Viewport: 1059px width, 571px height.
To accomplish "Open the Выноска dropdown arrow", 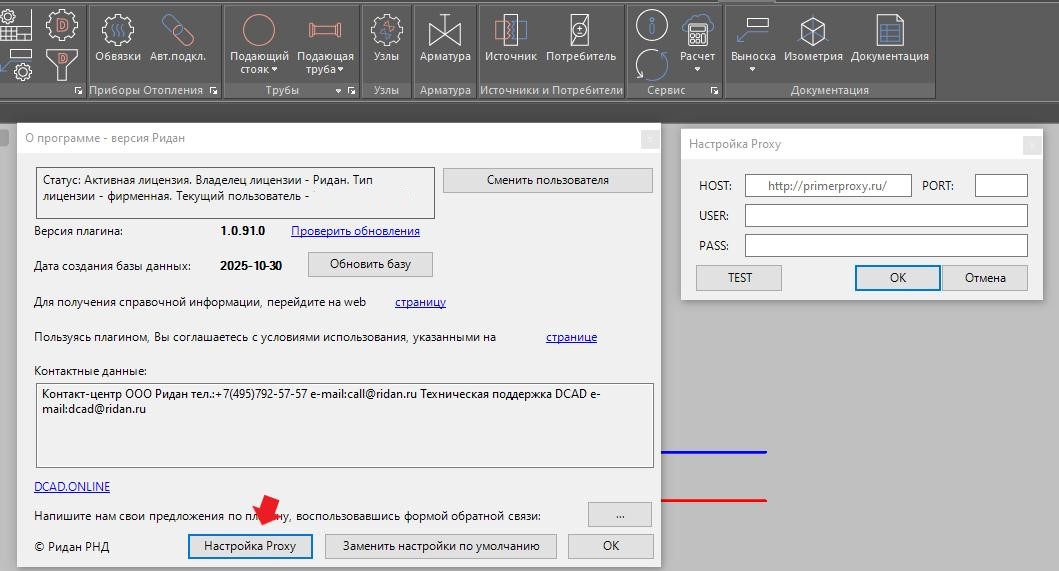I will point(752,70).
